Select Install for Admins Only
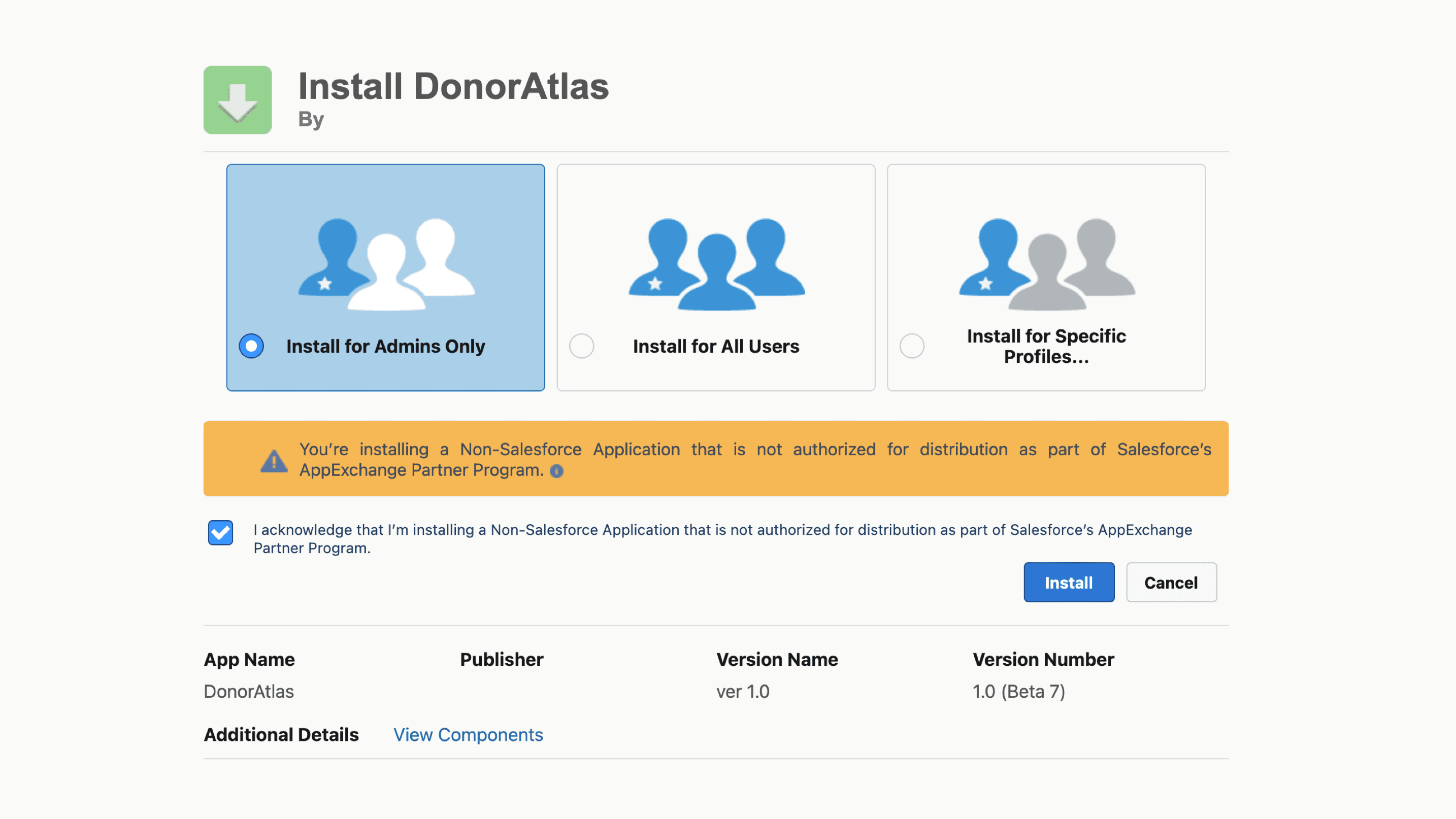This screenshot has width=1456, height=819. (251, 346)
